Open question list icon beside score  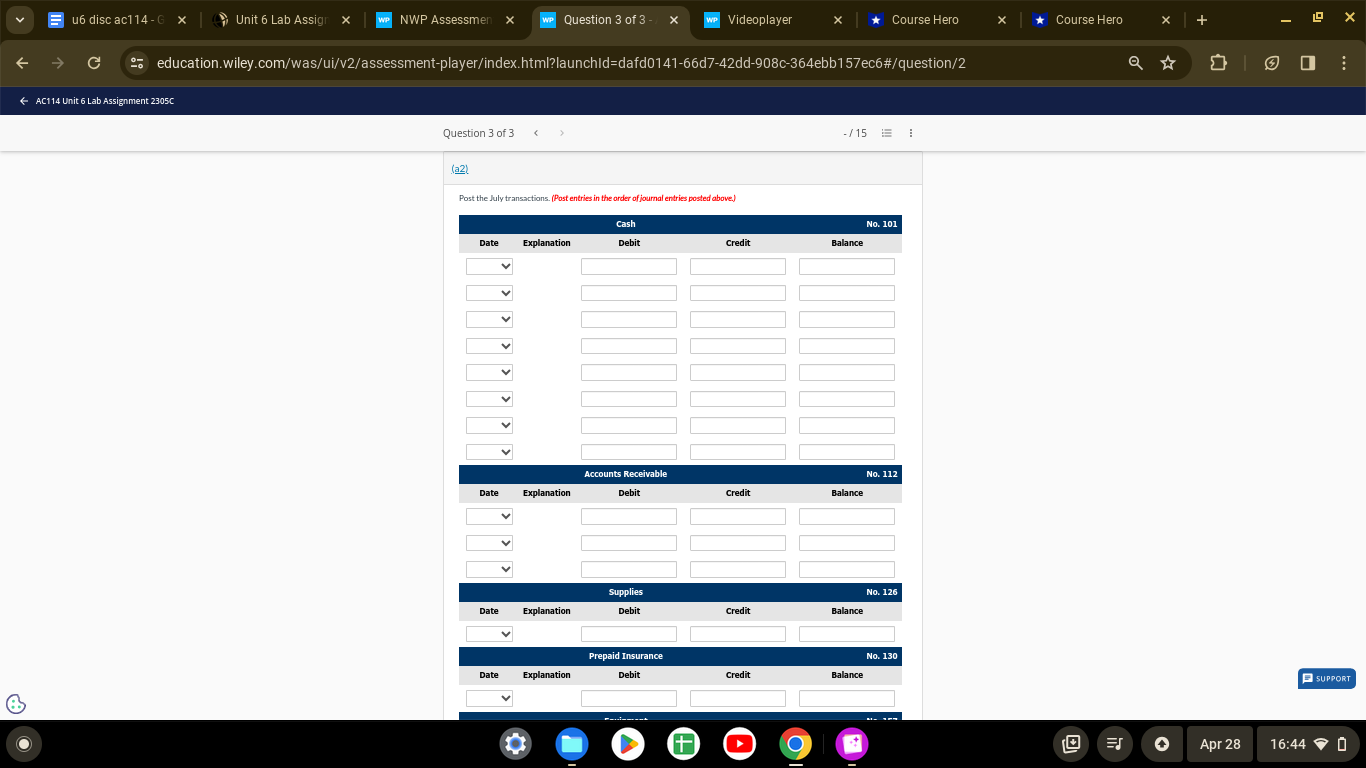[x=886, y=133]
